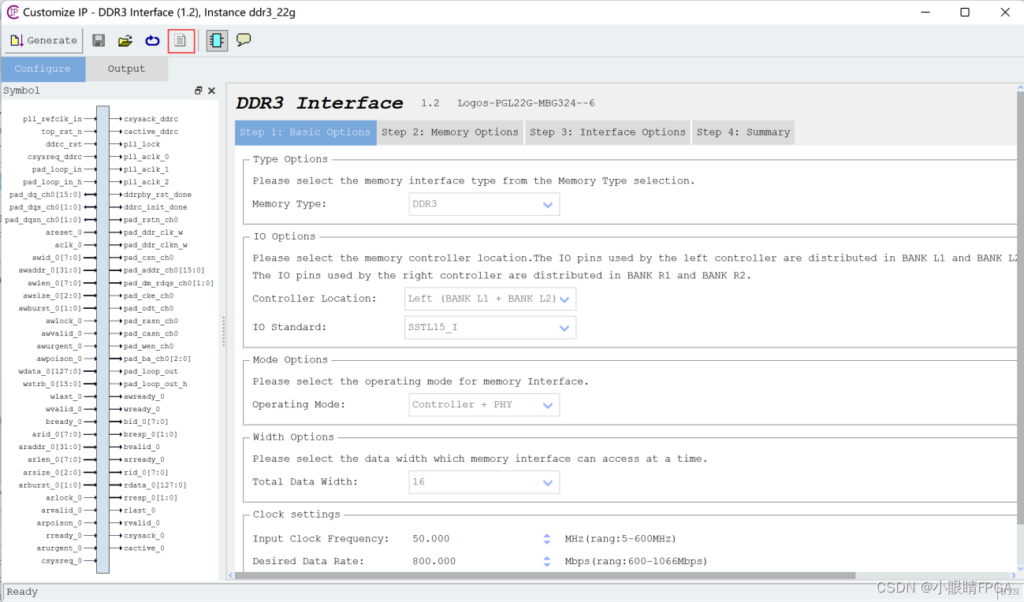The height and width of the screenshot is (602, 1024).
Task: Open the Operating Mode dropdown
Action: [x=546, y=405]
